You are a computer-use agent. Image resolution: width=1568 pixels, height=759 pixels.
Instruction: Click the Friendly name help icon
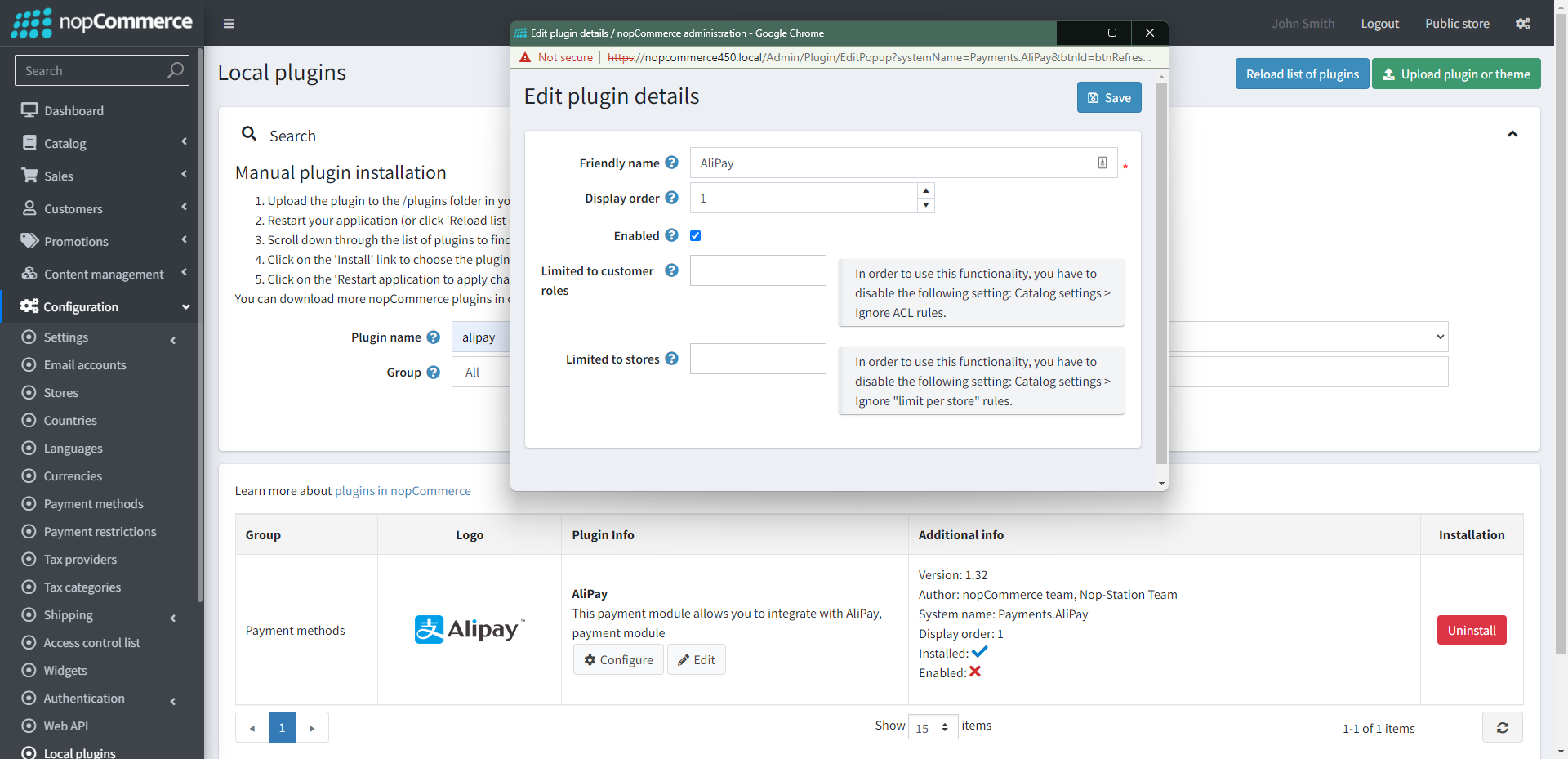(x=671, y=163)
